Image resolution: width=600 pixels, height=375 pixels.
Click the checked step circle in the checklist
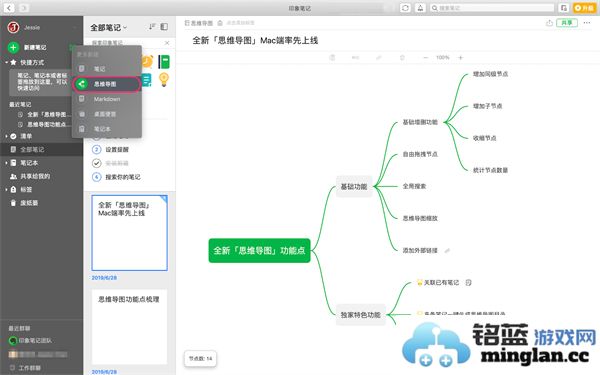pyautogui.click(x=97, y=163)
